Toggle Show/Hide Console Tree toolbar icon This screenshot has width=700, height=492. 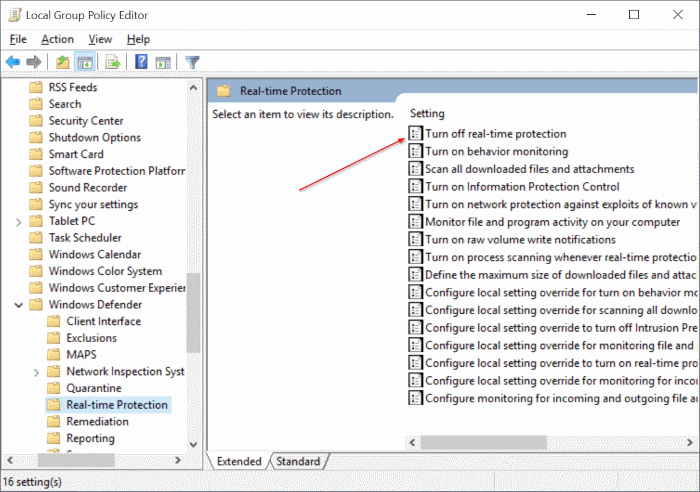[84, 62]
